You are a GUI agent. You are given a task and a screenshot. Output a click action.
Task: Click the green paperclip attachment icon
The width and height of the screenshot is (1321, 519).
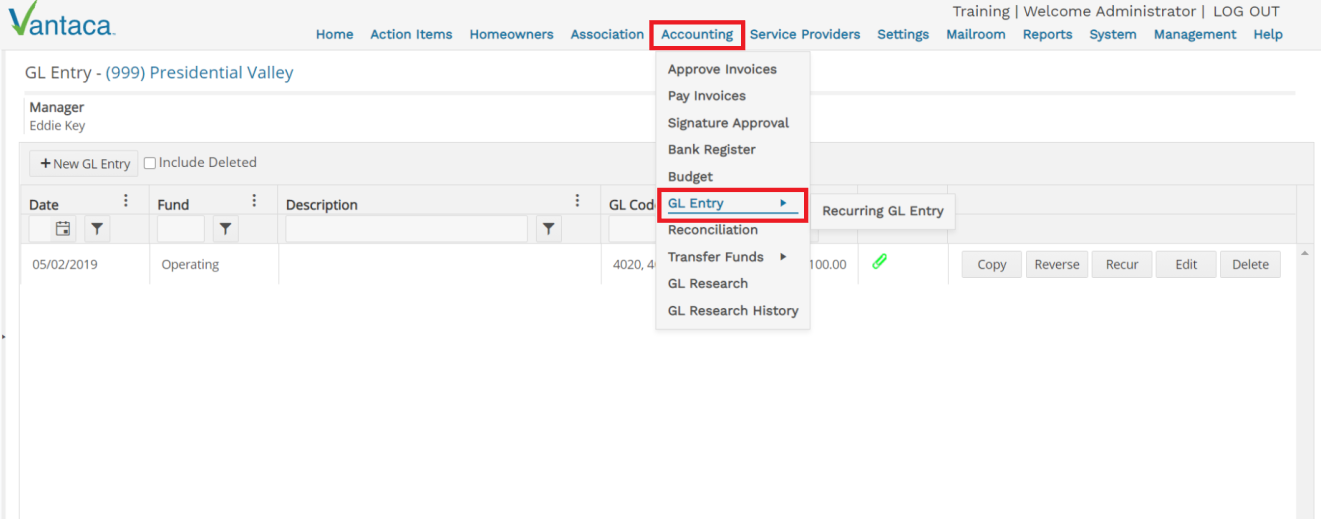coord(880,262)
